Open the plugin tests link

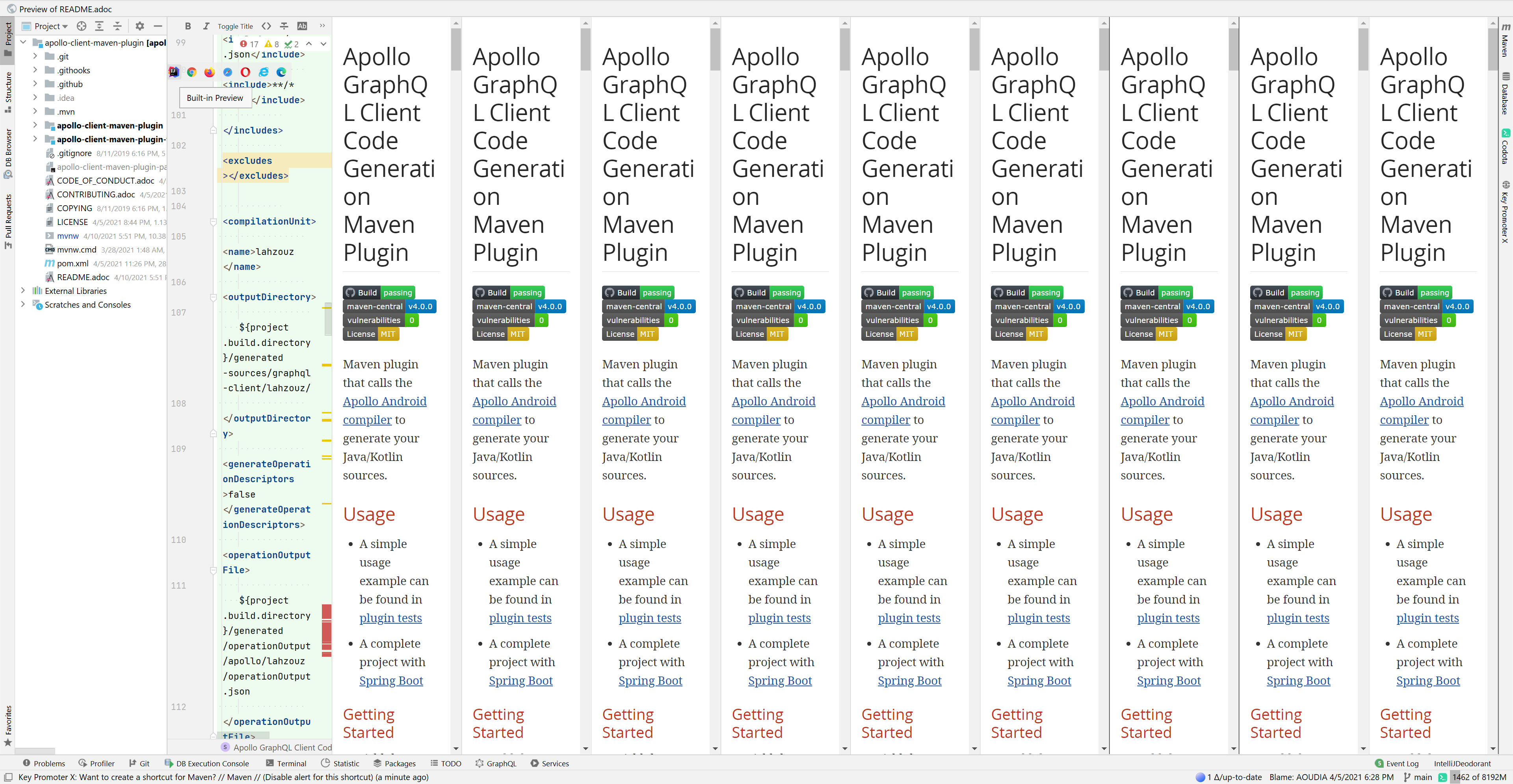coord(390,618)
